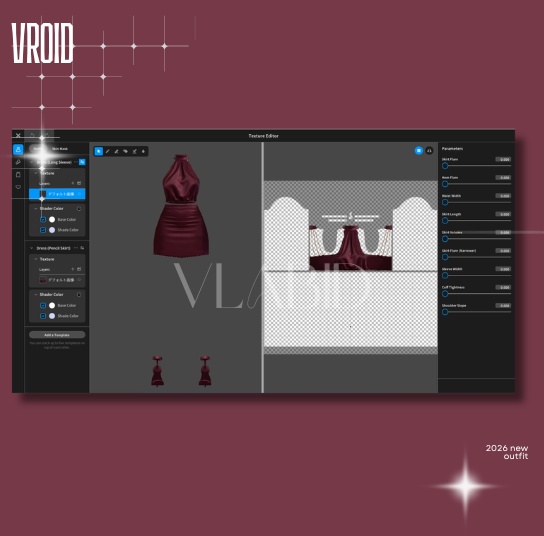
Task: Toggle visibility of the Pencil Skirt default image layer
Action: tap(80, 280)
